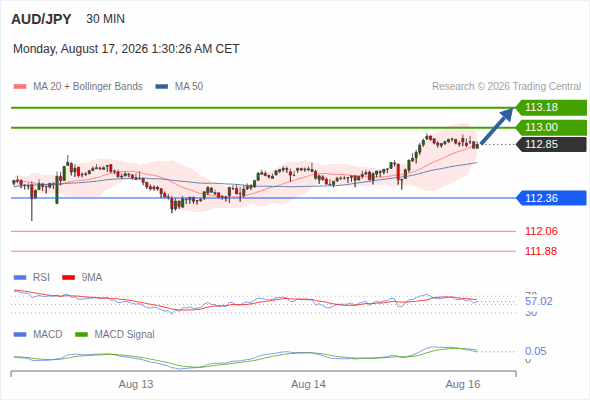The image size is (590, 400).
Task: Click the MA 50 legend swatch
Action: (x=162, y=87)
